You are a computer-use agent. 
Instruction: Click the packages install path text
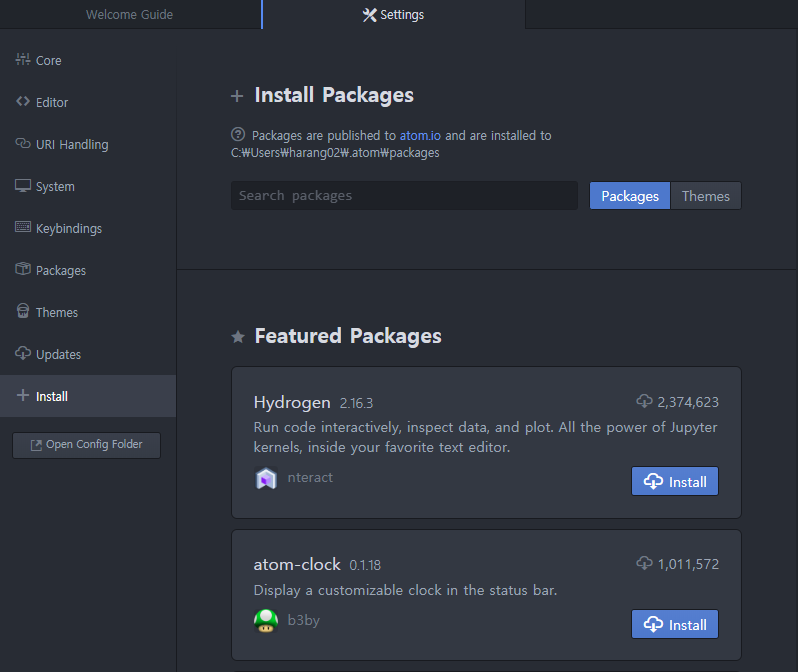pyautogui.click(x=335, y=153)
